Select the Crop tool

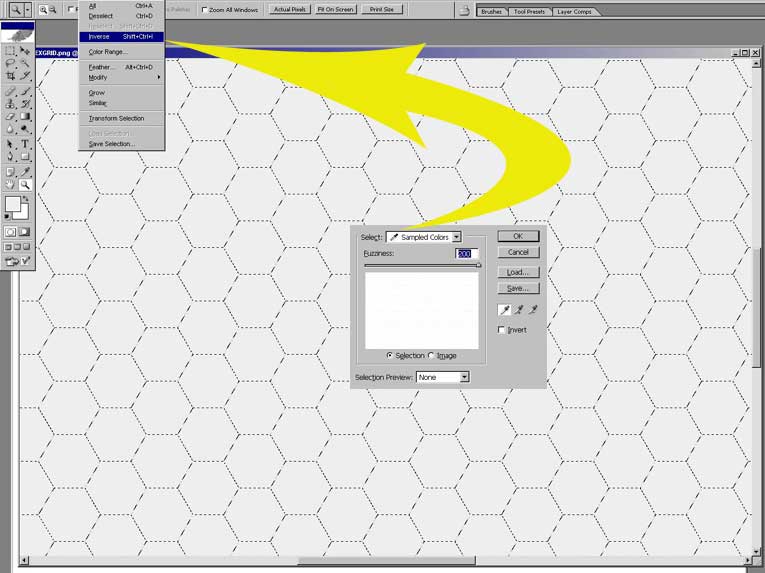click(x=10, y=76)
